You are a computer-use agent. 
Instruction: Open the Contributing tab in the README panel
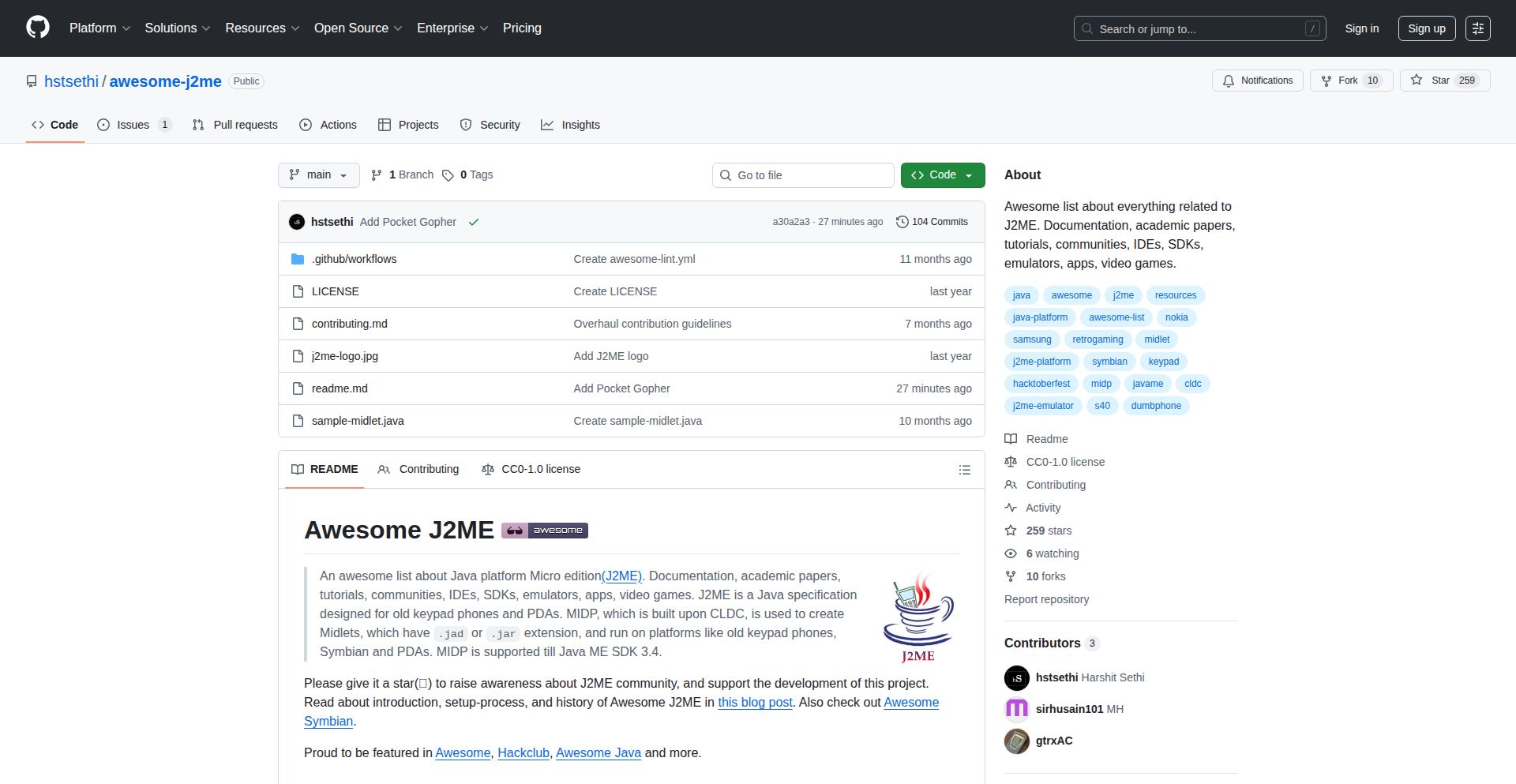418,470
